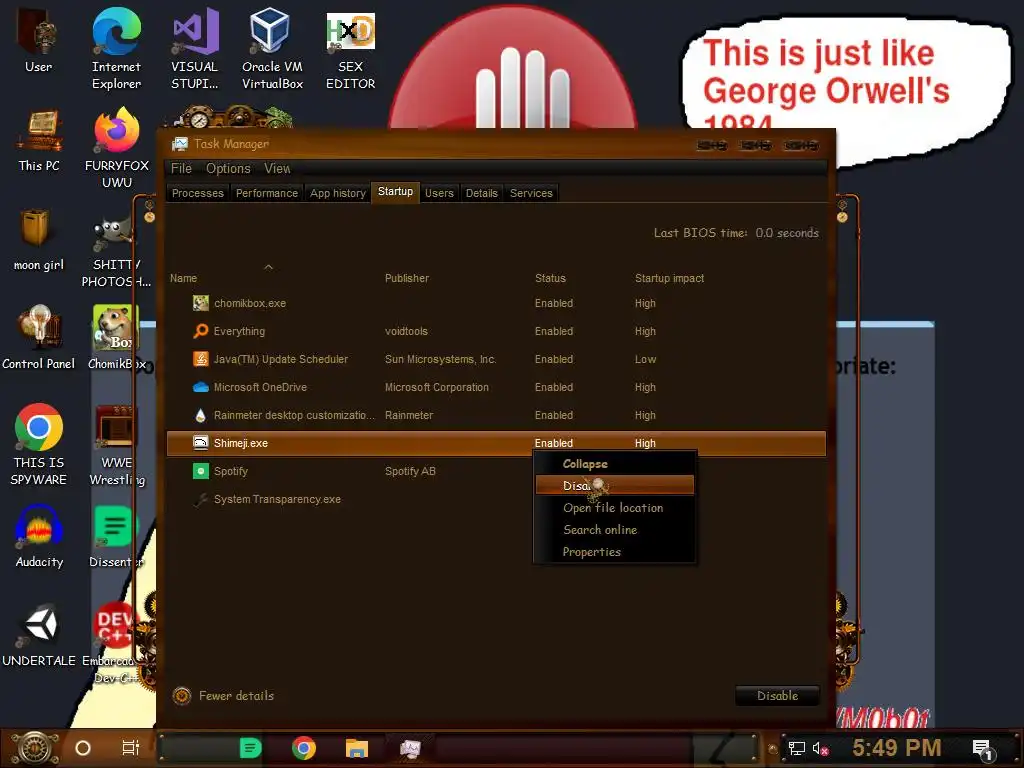
Task: Click the Rainmeter droplet icon
Action: coord(200,415)
